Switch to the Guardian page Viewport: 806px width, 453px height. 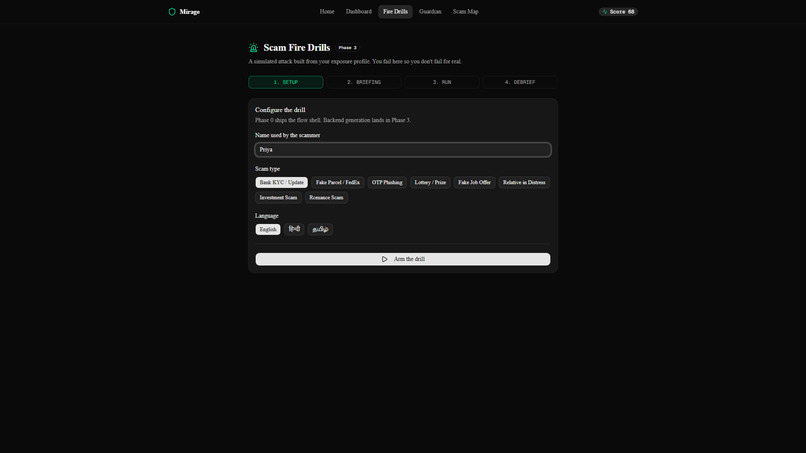(x=430, y=12)
